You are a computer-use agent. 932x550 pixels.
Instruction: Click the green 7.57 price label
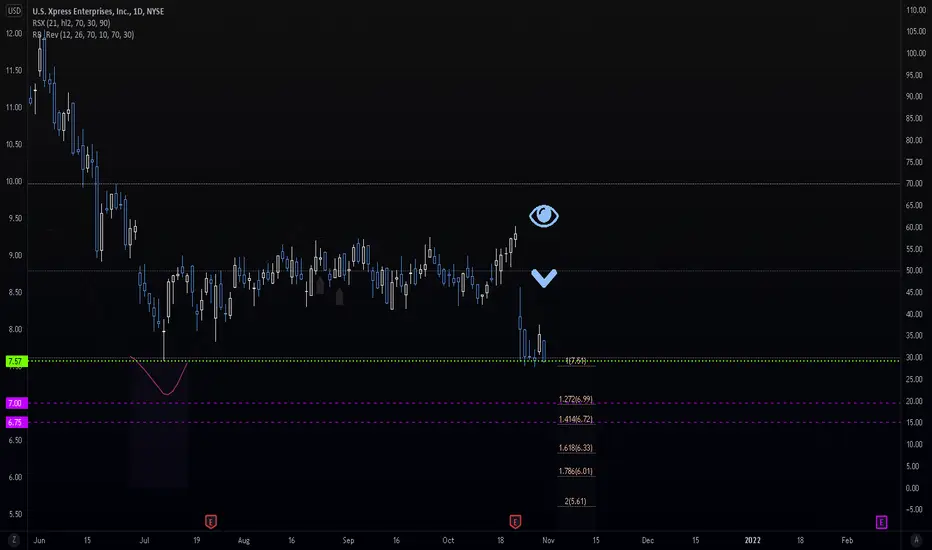click(x=16, y=362)
